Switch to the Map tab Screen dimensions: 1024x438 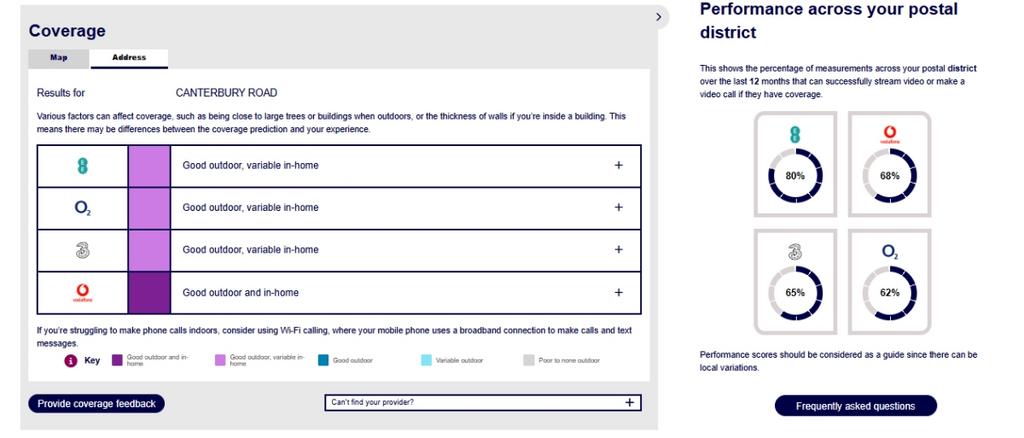59,58
